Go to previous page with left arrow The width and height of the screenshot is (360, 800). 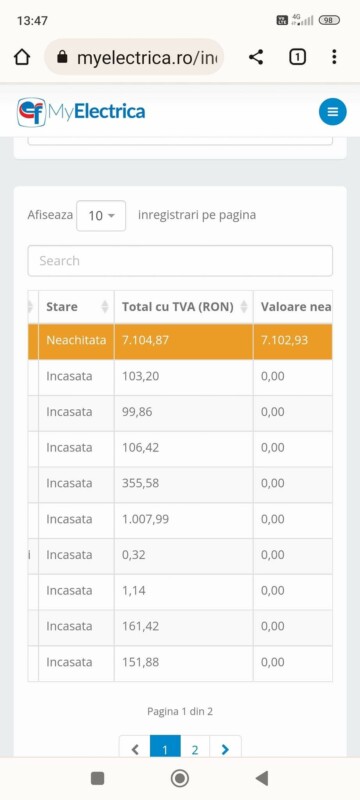pyautogui.click(x=135, y=749)
